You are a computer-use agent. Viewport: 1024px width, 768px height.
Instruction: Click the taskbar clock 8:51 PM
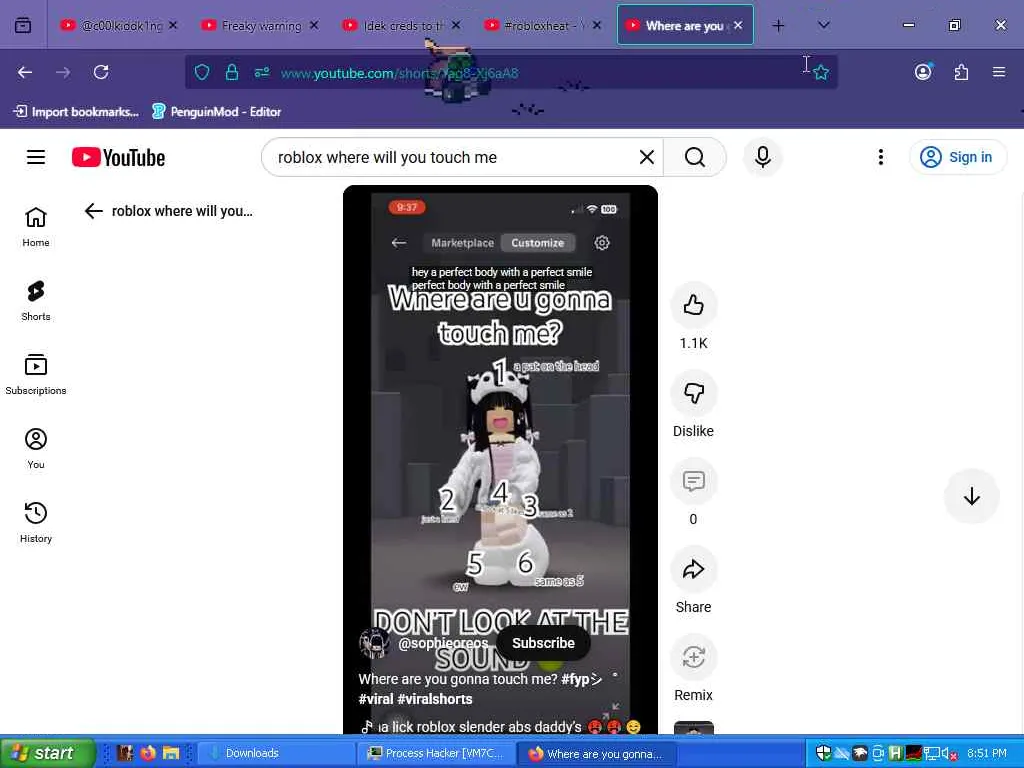(x=987, y=753)
